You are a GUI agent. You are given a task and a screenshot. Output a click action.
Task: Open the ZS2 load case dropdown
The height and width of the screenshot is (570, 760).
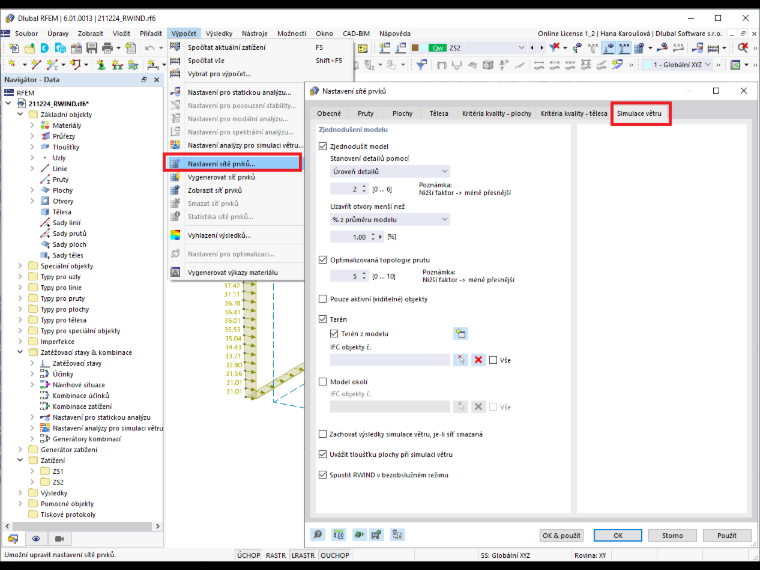(521, 48)
